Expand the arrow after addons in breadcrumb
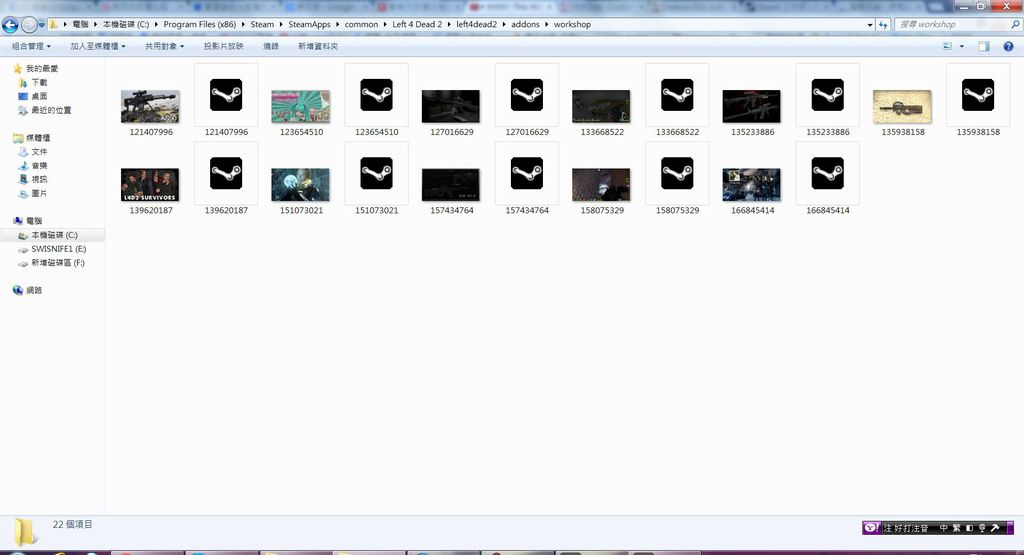This screenshot has width=1024, height=555. coord(547,24)
